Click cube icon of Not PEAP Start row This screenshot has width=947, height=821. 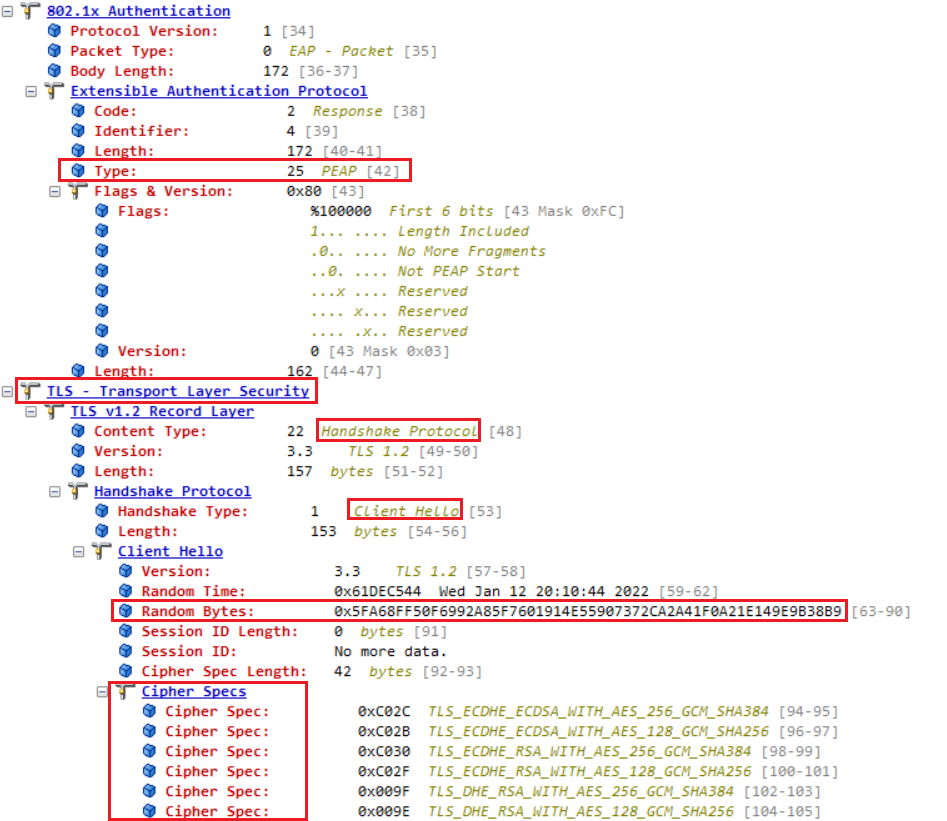pos(102,270)
